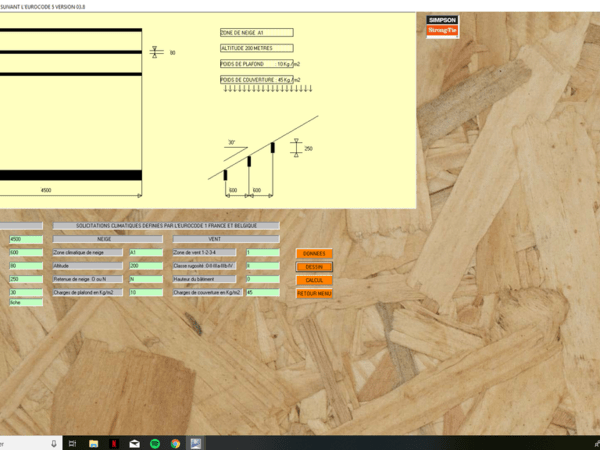The width and height of the screenshot is (600, 450).
Task: Click the Altitude value field 200
Action: pyautogui.click(x=145, y=266)
